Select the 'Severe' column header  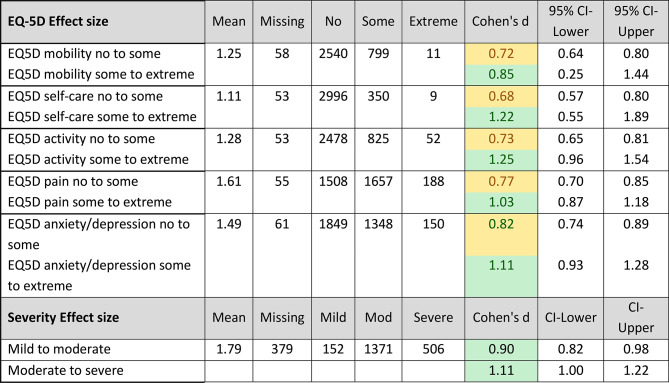pos(433,318)
